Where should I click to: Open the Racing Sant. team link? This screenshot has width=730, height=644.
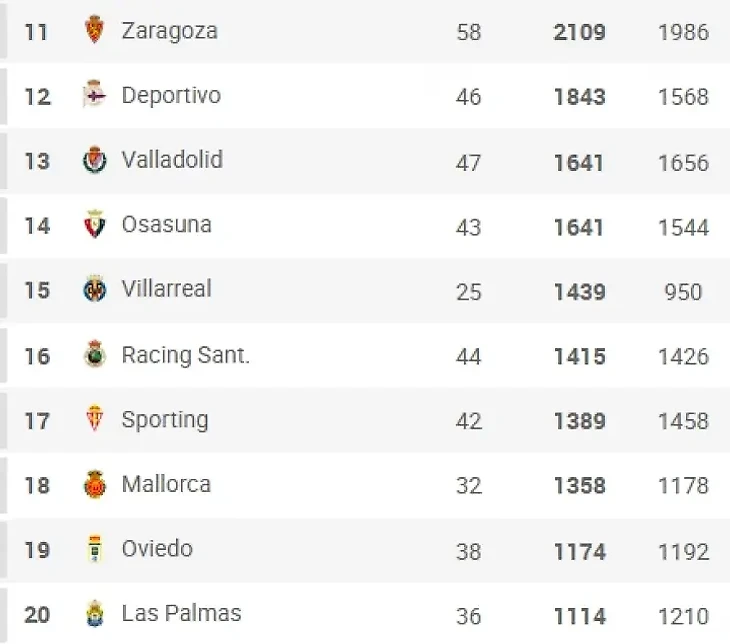click(186, 355)
